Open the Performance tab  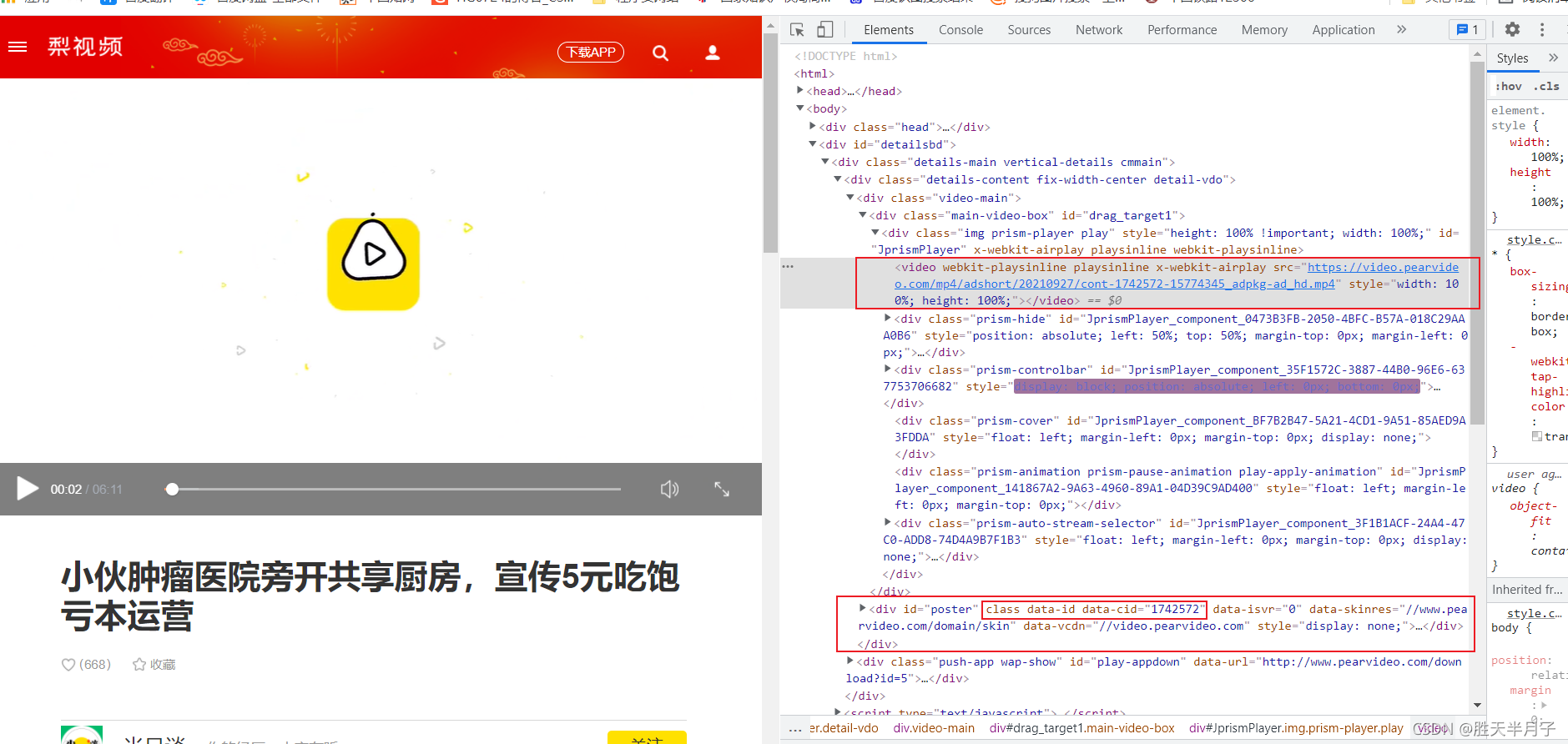point(1182,30)
